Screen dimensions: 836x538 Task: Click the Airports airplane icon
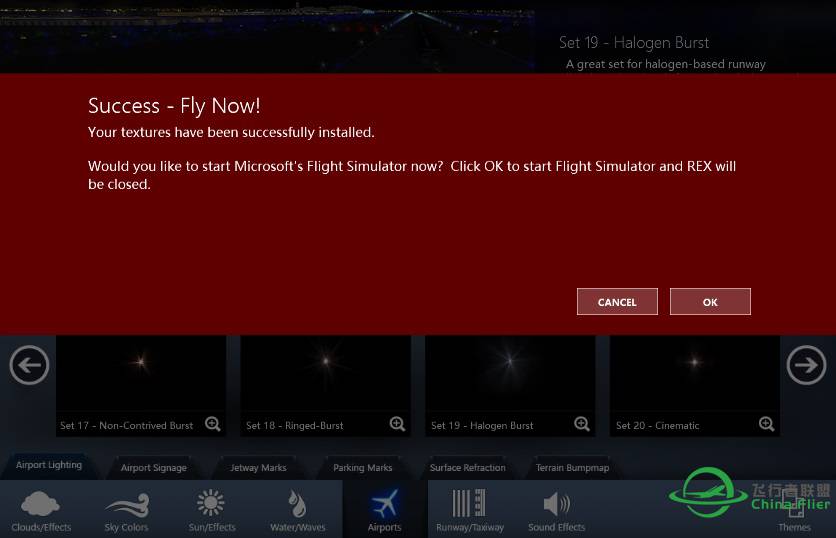(x=384, y=503)
